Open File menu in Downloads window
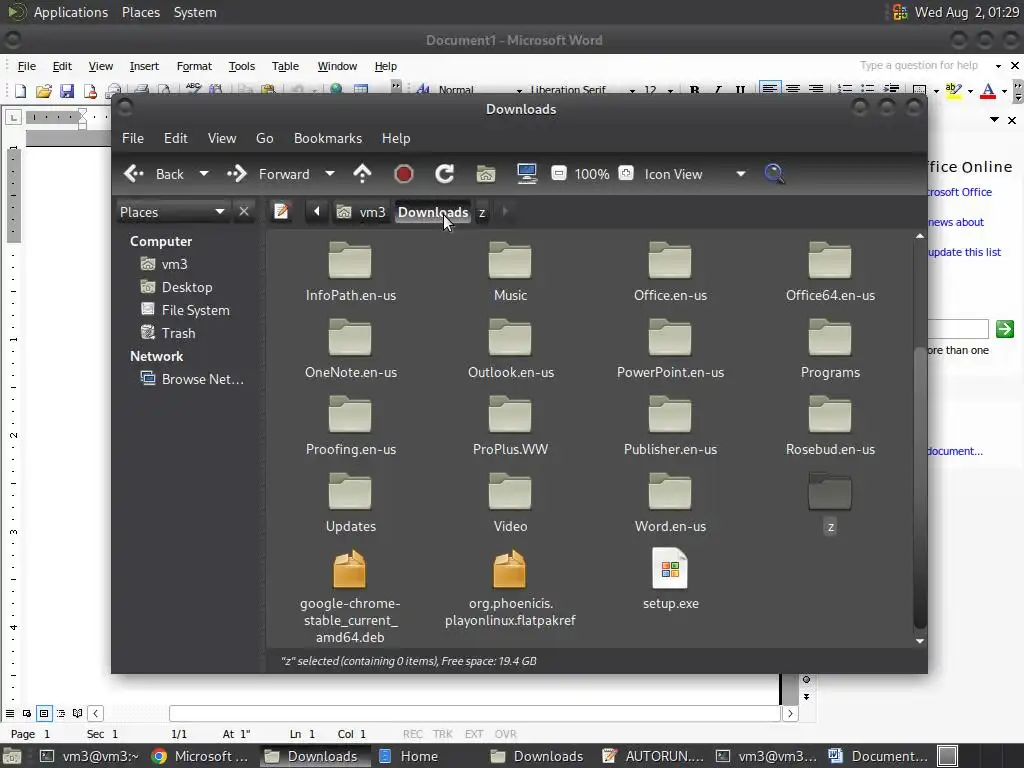The width and height of the screenshot is (1024, 768). [x=133, y=138]
